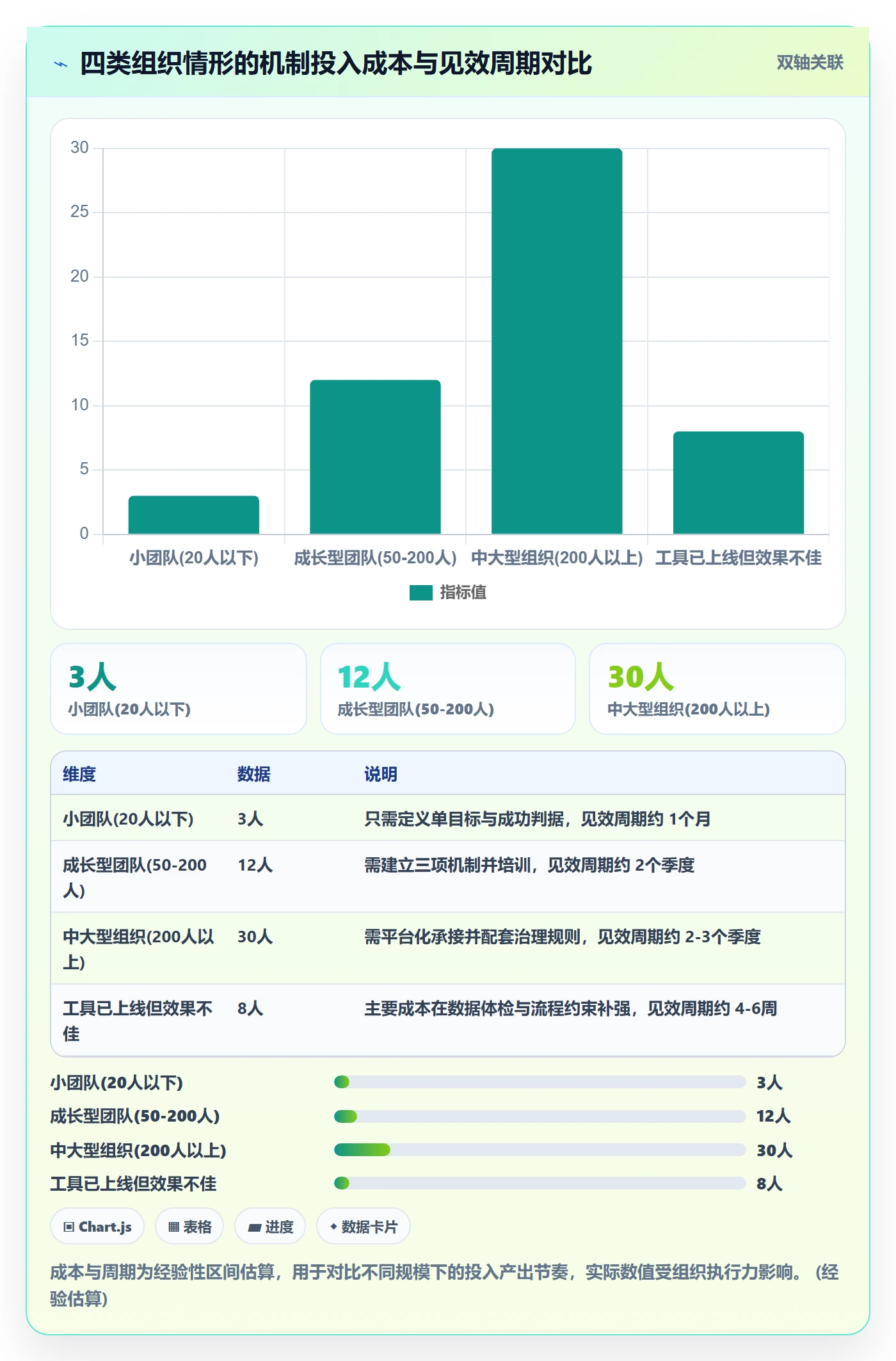Click table cell 只需定义单目标与成功判据
Viewport: 896px width, 1361px height.
pos(538,819)
